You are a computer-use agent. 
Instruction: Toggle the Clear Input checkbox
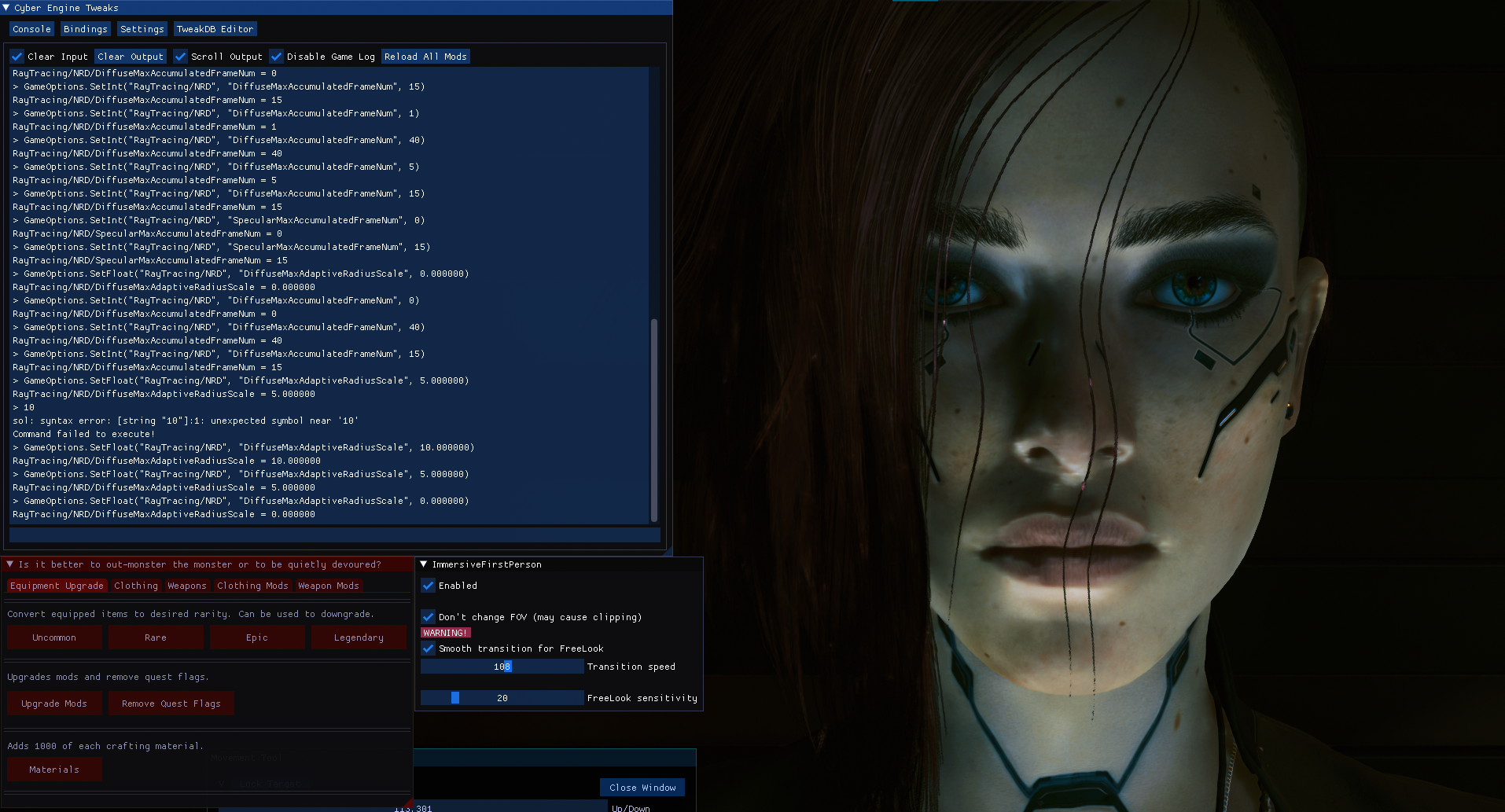tap(17, 57)
